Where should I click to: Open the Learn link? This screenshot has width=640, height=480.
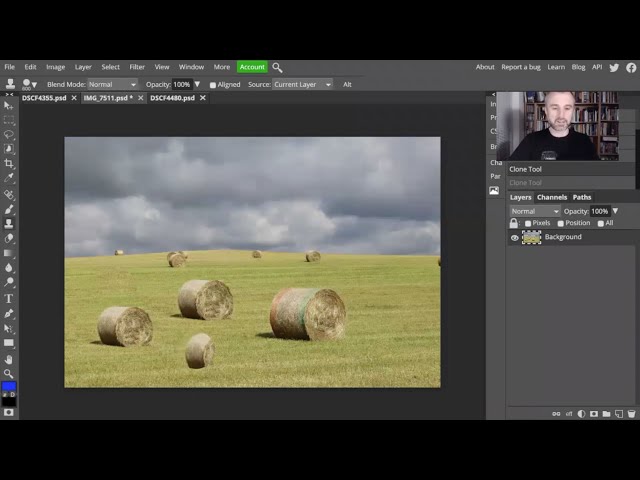(556, 67)
